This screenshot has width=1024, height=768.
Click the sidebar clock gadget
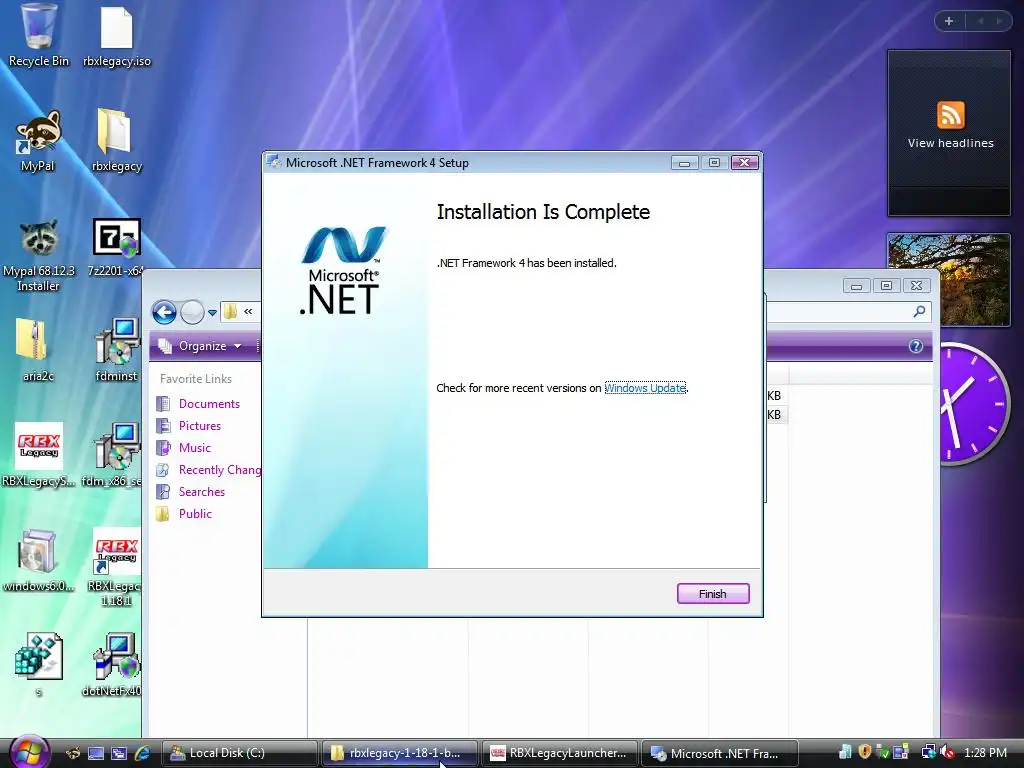click(x=974, y=404)
